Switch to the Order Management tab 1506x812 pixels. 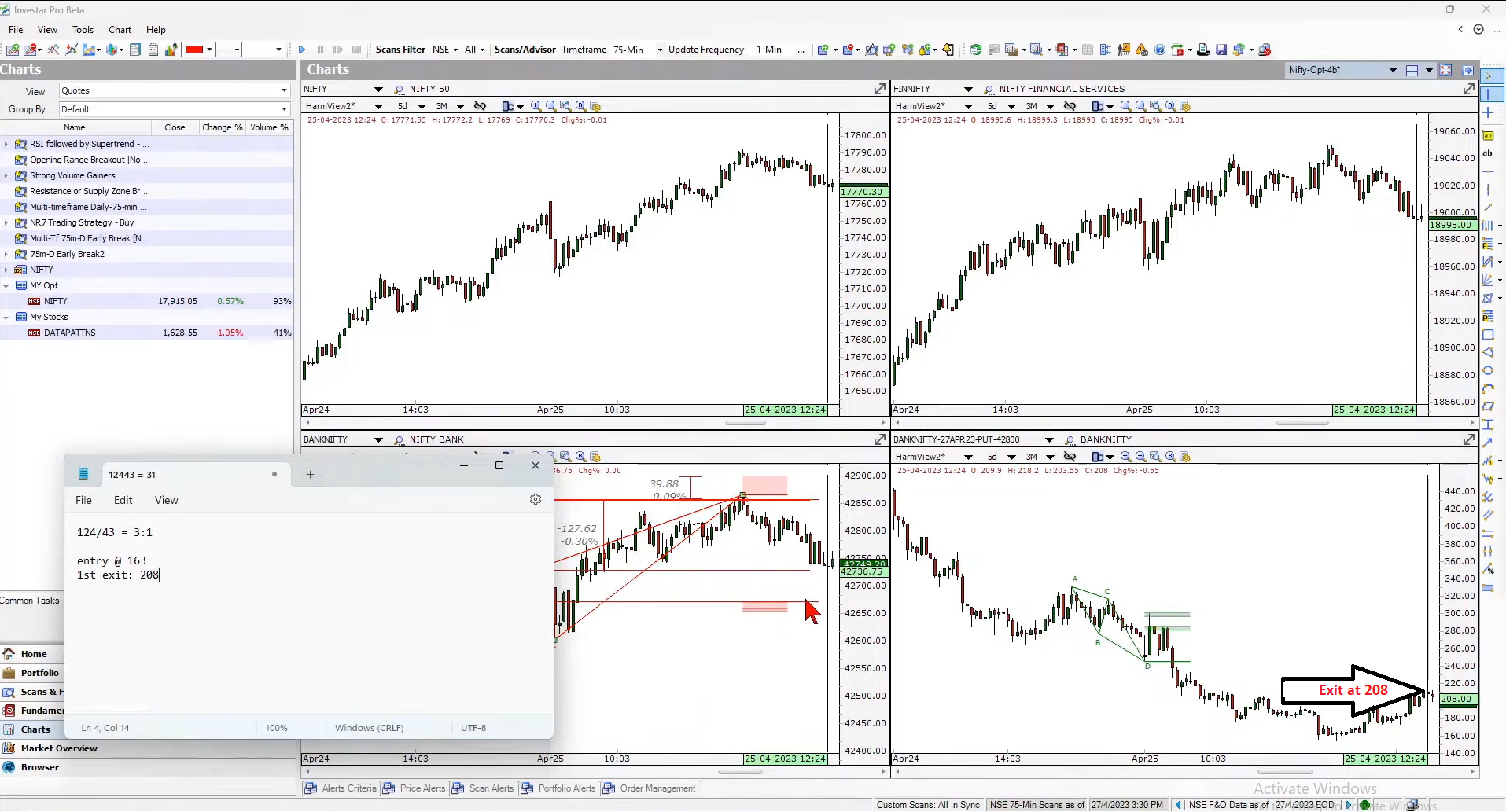(657, 788)
